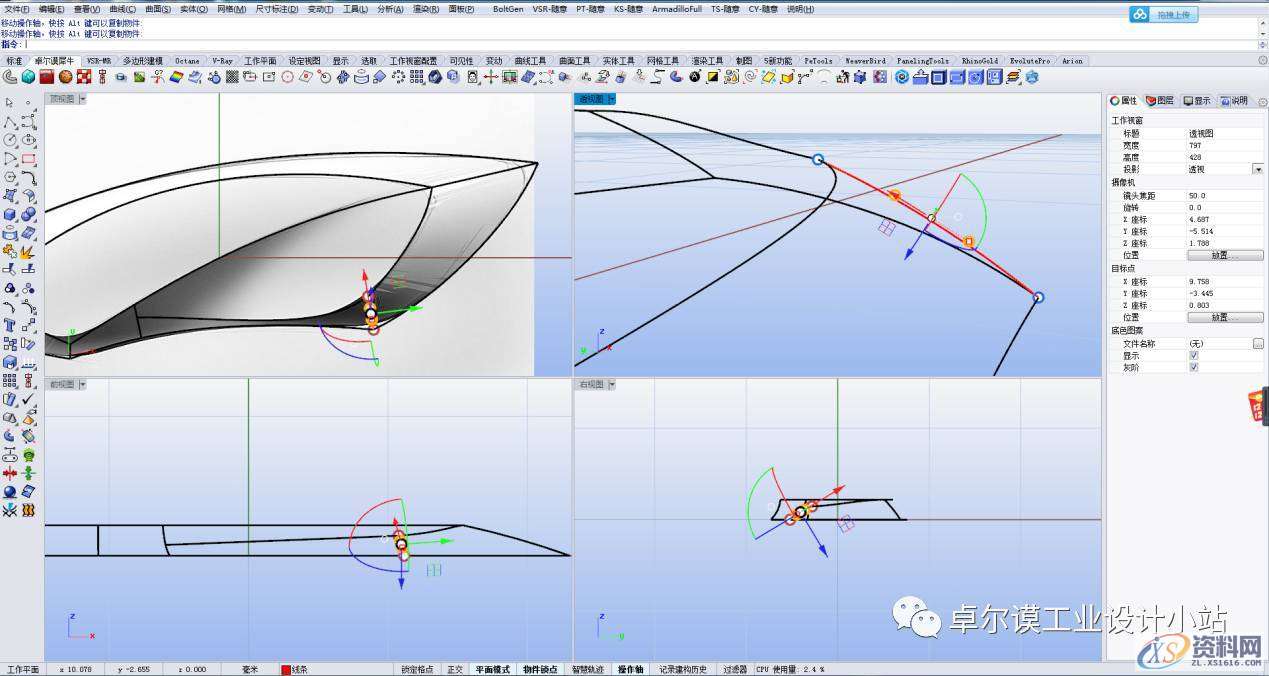Select the Rectangle tool in left toolbar
This screenshot has width=1269, height=676.
click(x=28, y=158)
